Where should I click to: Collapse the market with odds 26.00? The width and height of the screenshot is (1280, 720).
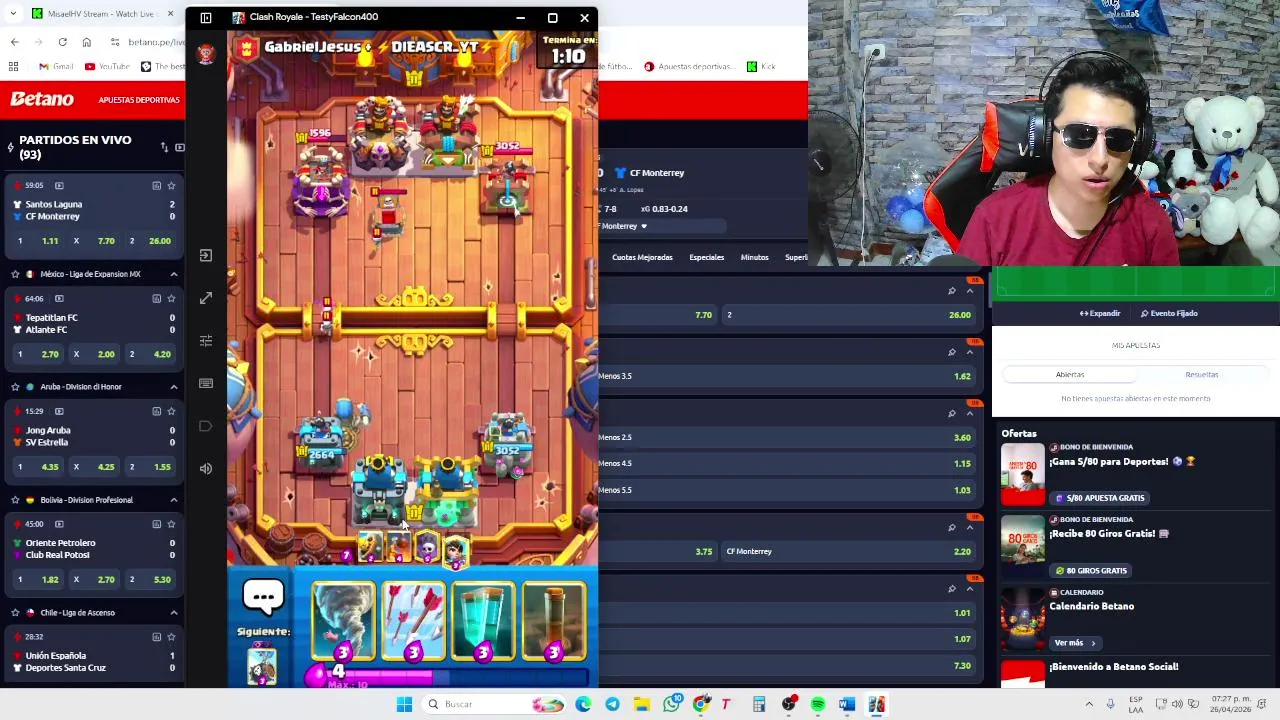[970, 291]
